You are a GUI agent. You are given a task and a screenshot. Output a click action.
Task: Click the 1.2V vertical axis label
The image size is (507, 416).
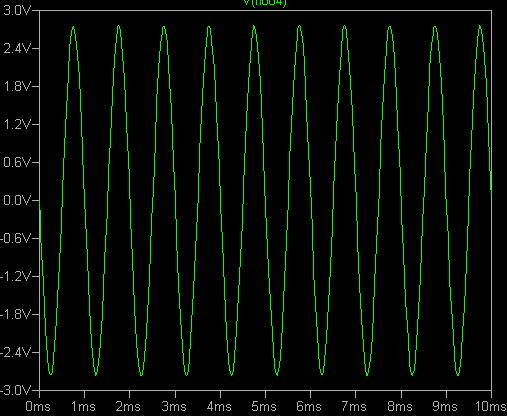coord(17,124)
